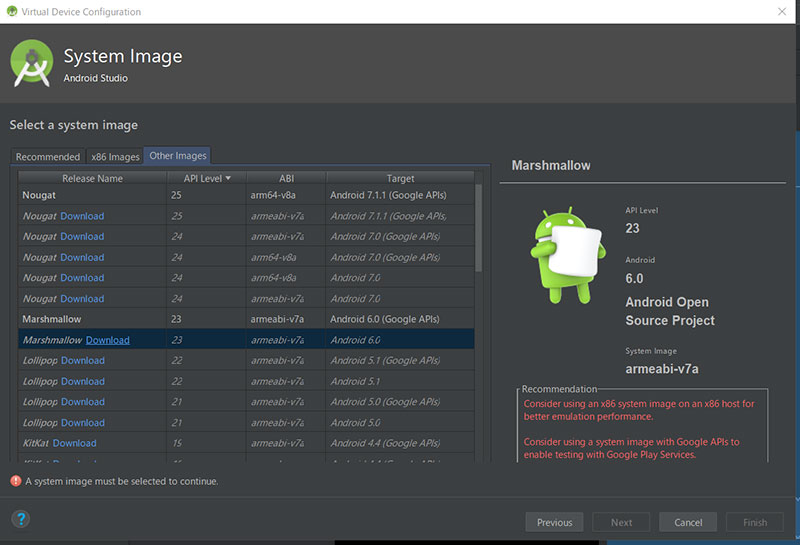
Task: Click the Previous button
Action: pos(554,522)
